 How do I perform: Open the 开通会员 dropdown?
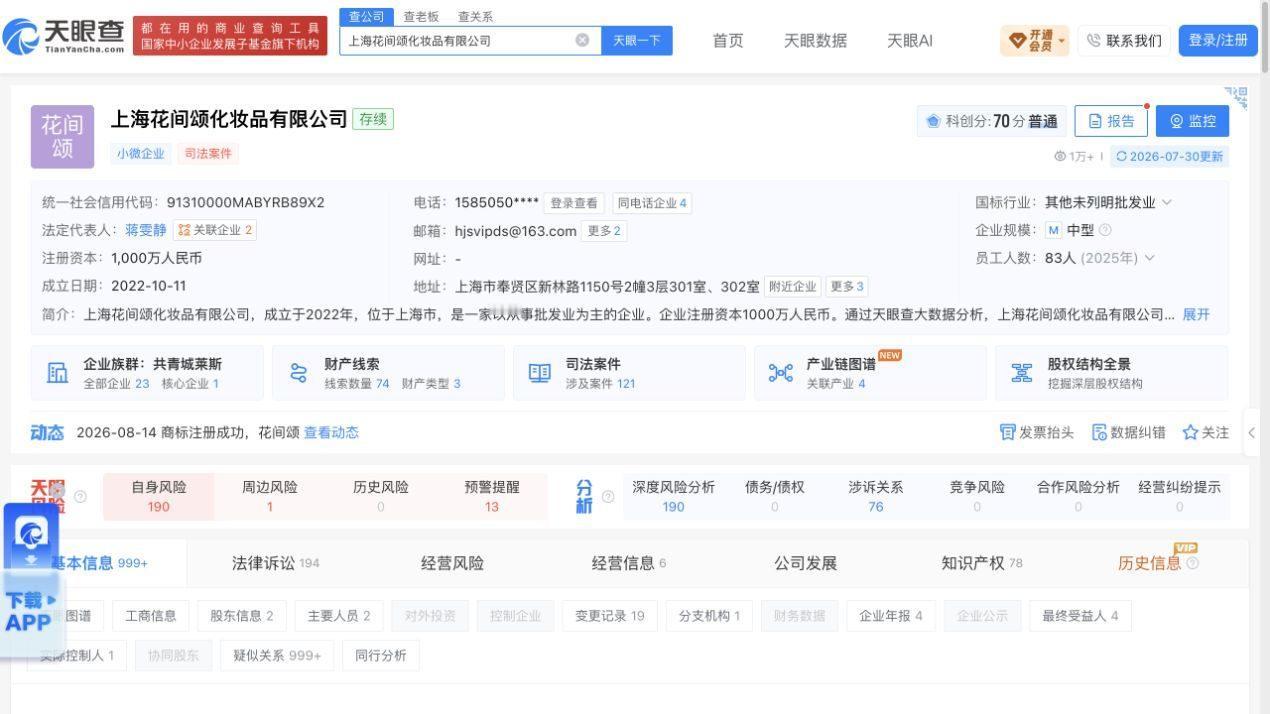(1034, 40)
